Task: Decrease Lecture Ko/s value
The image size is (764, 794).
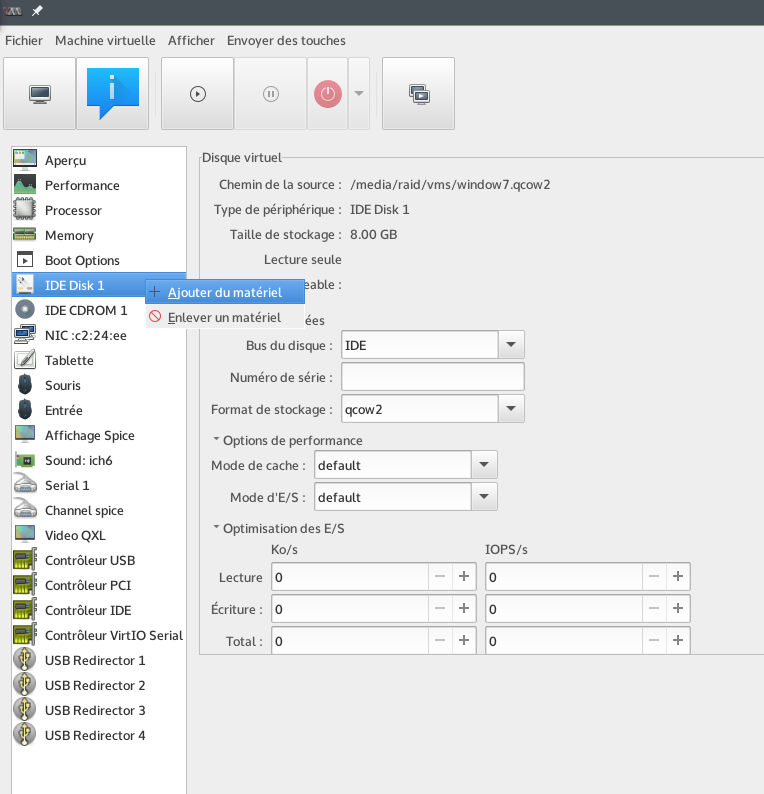Action: 440,576
